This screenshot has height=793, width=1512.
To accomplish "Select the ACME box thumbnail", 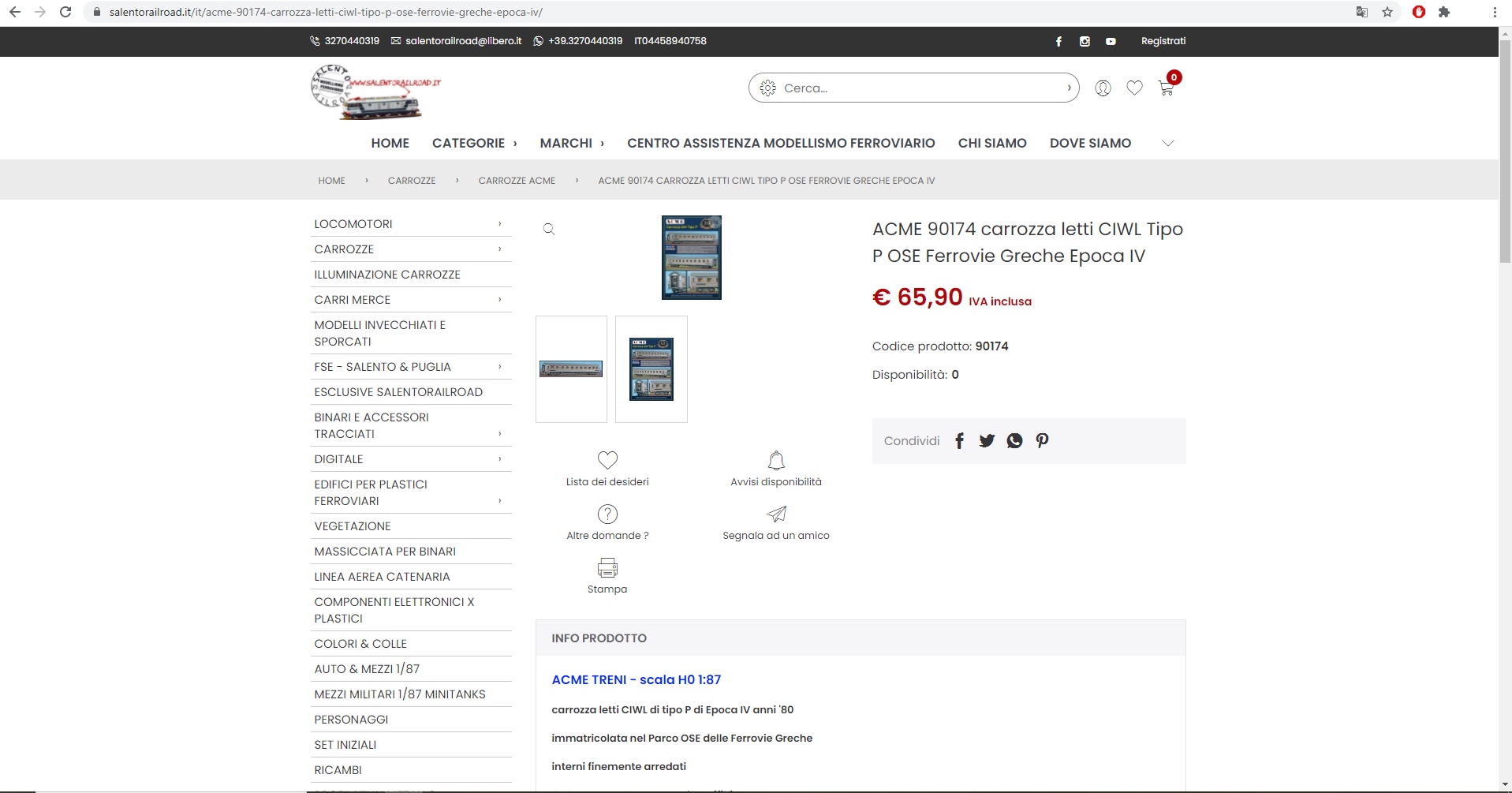I will click(651, 369).
